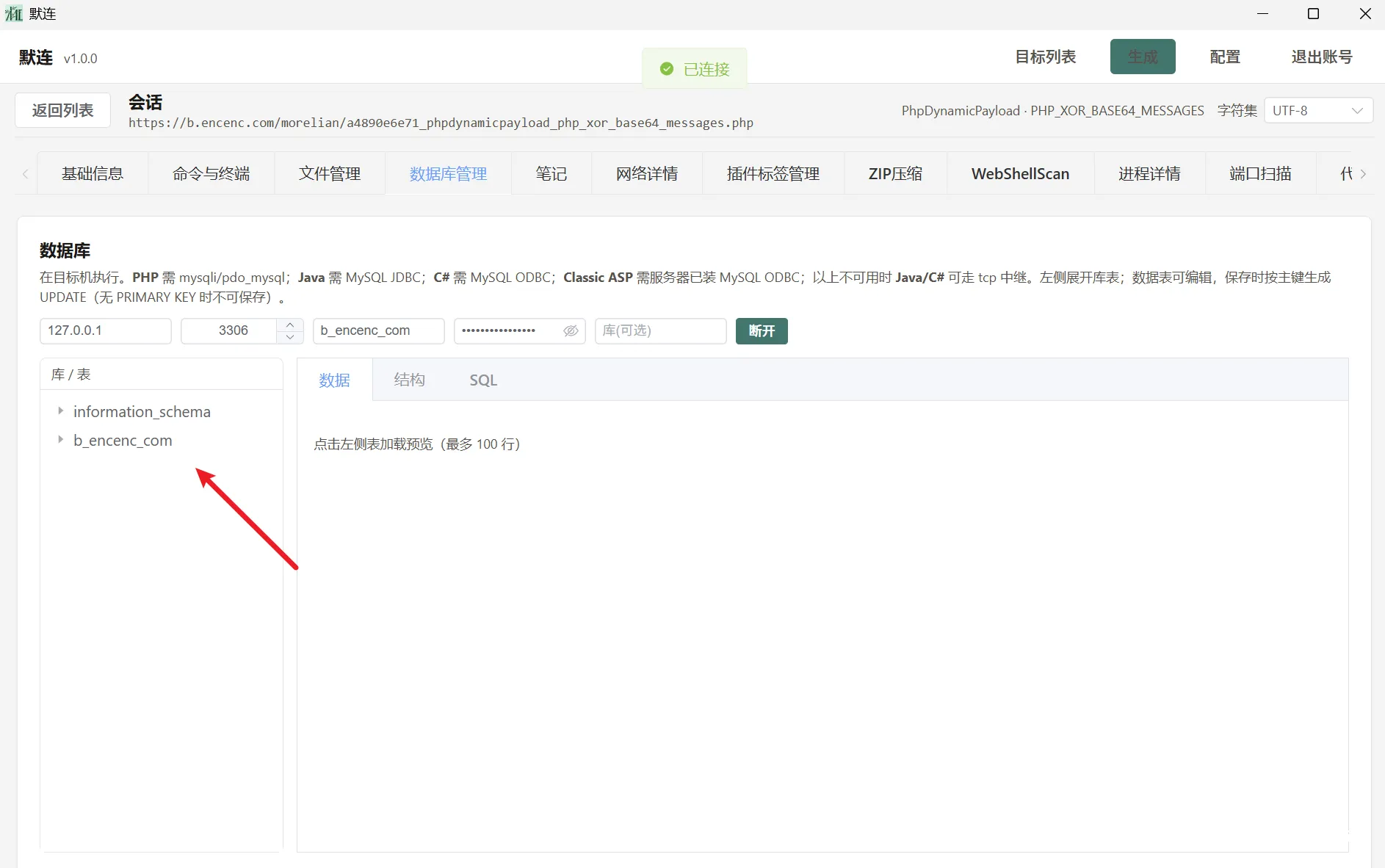Switch to the 文件管理 tab
The height and width of the screenshot is (868, 1385).
pos(329,173)
